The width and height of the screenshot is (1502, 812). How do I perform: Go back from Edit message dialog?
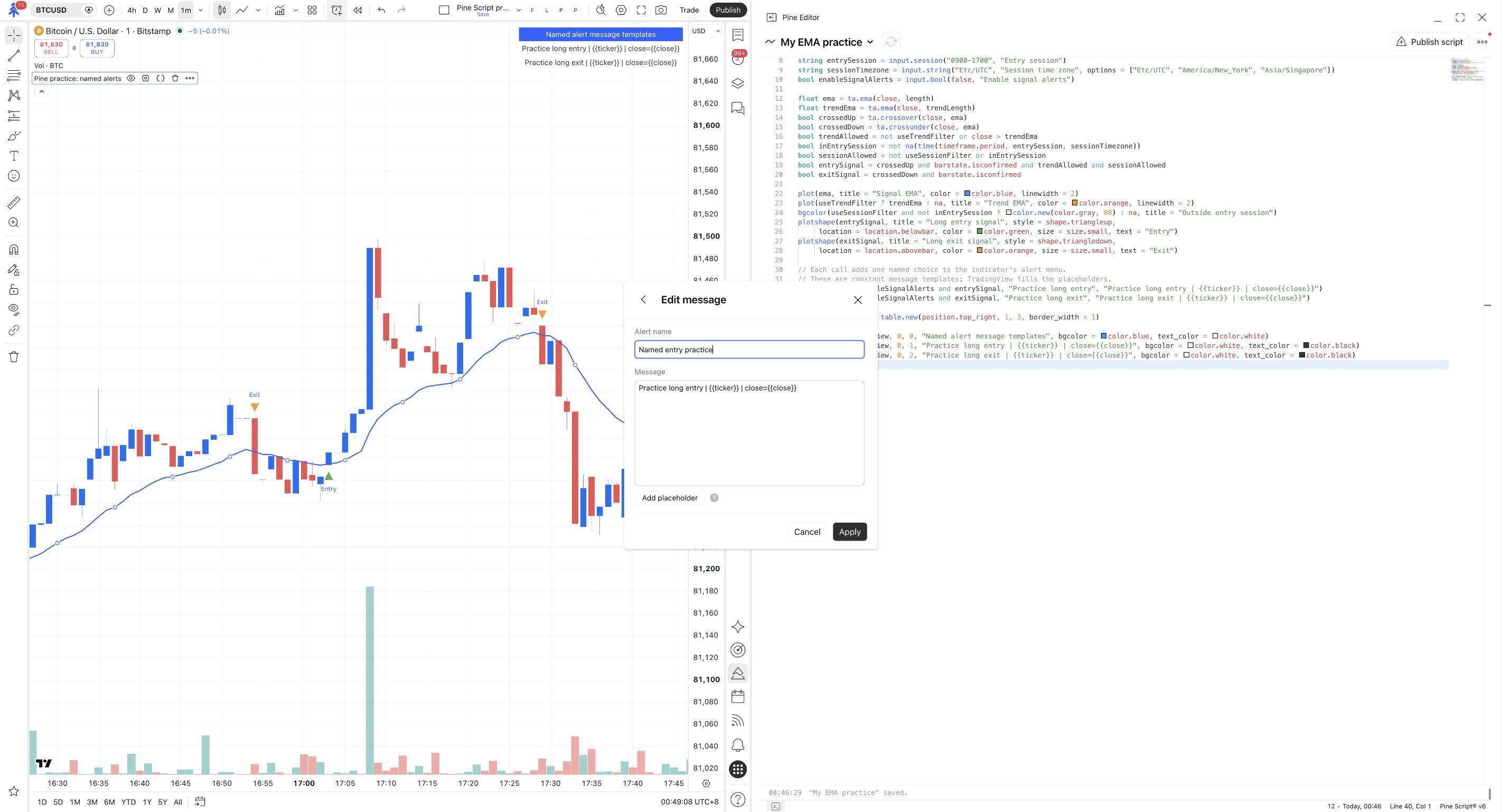[x=643, y=300]
